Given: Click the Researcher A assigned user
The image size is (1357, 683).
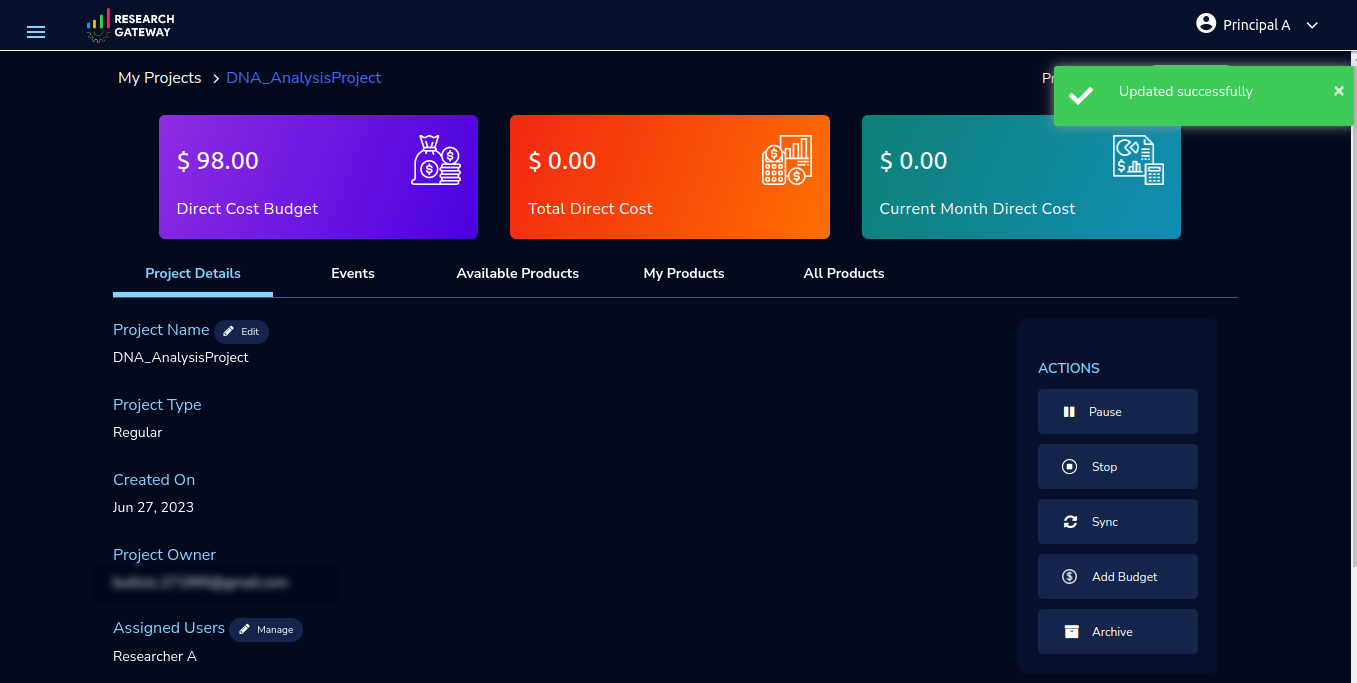Looking at the screenshot, I should 155,657.
